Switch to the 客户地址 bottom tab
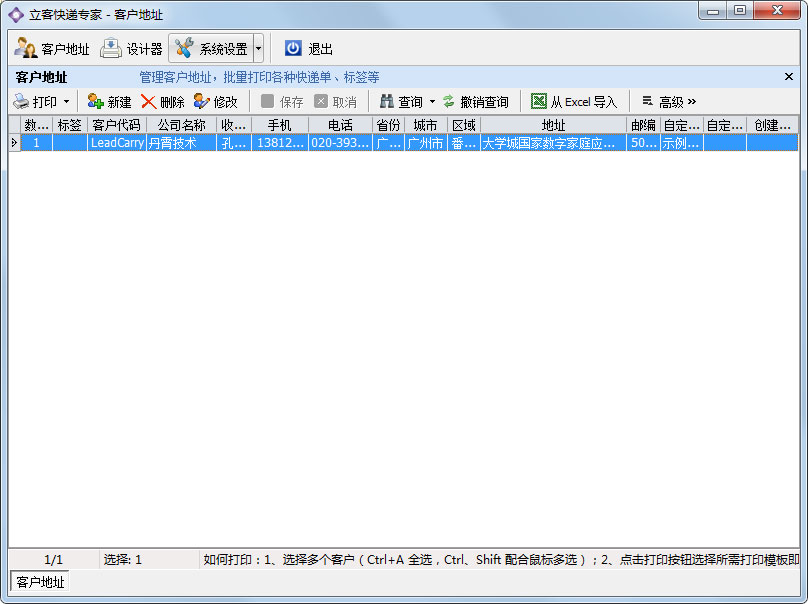Screen dimensions: 808x604 [40, 582]
